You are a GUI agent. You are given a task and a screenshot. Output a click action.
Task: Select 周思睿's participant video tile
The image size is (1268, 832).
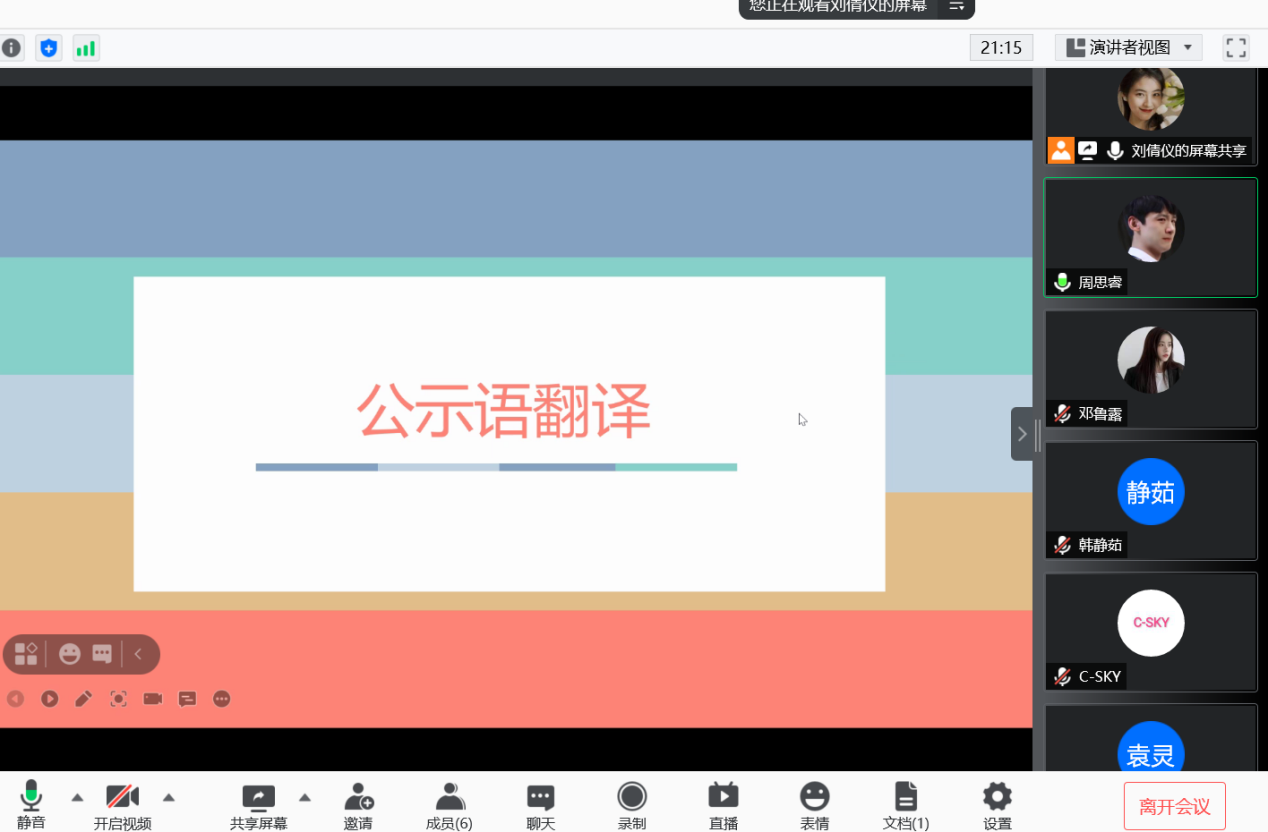(1150, 237)
